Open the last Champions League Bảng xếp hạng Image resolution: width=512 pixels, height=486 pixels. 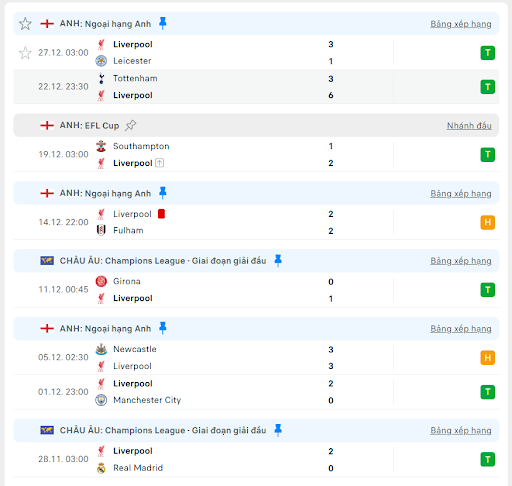[461, 430]
